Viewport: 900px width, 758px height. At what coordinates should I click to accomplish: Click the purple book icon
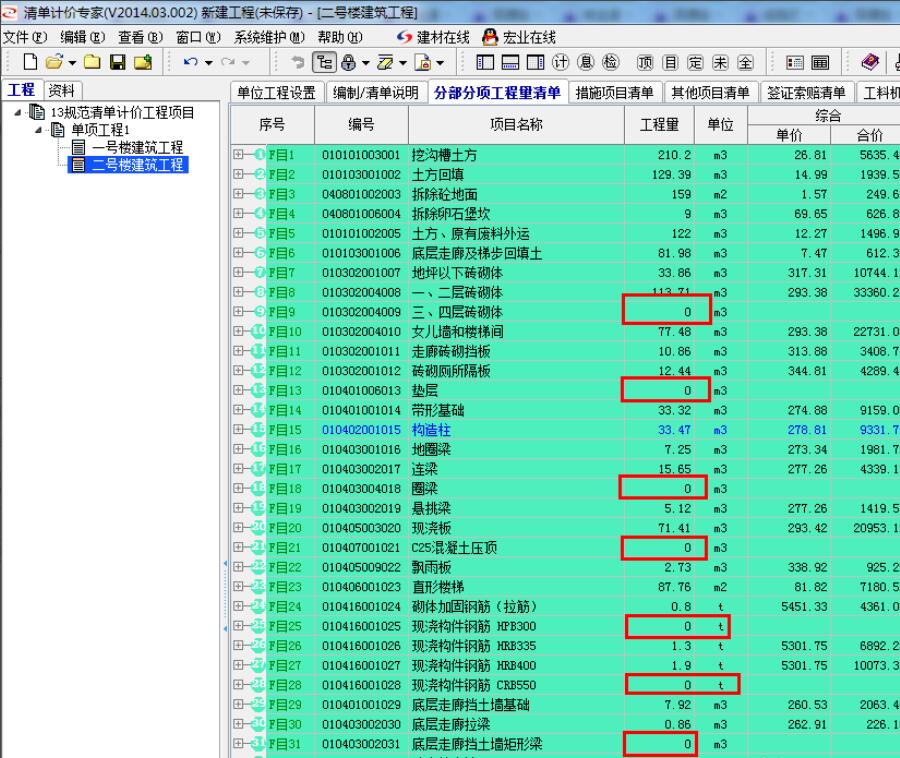tap(870, 62)
